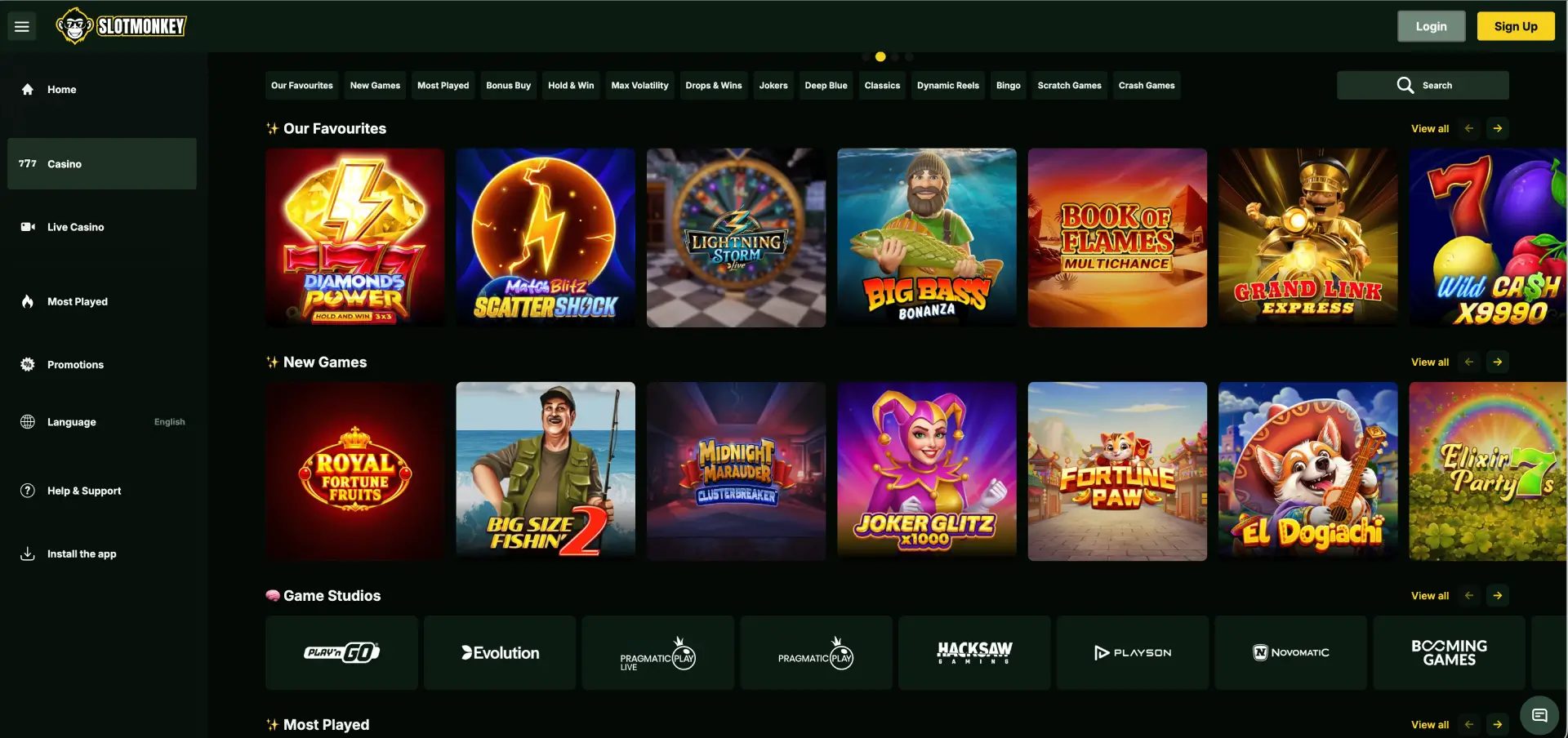The height and width of the screenshot is (738, 1568).
Task: Select the Drops & Wins category tab
Action: [714, 86]
